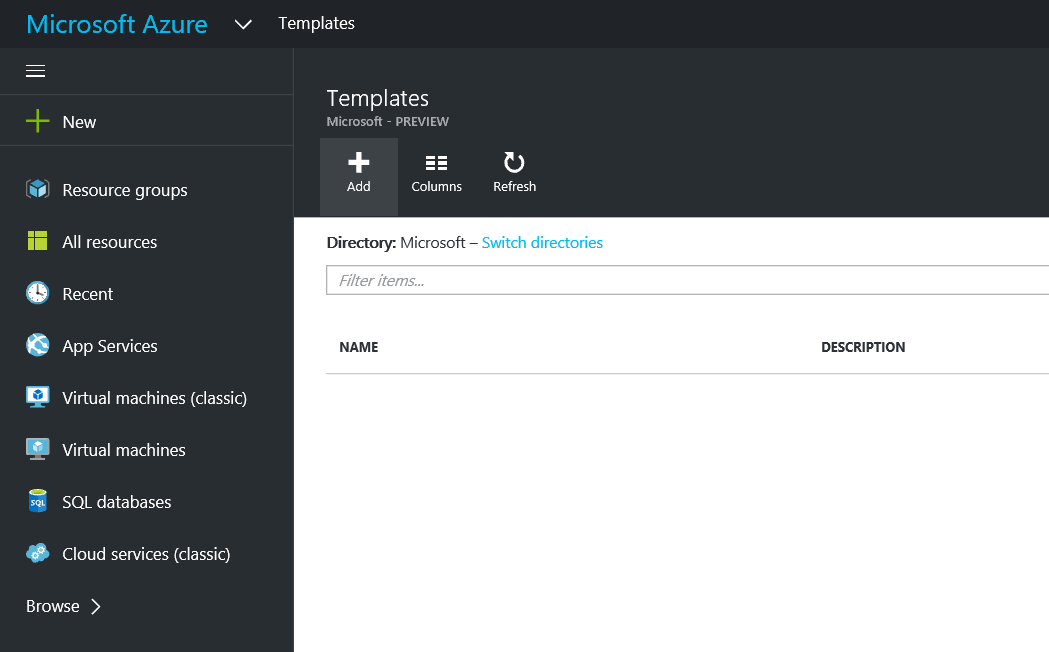Open Resource groups cube icon

[37, 189]
